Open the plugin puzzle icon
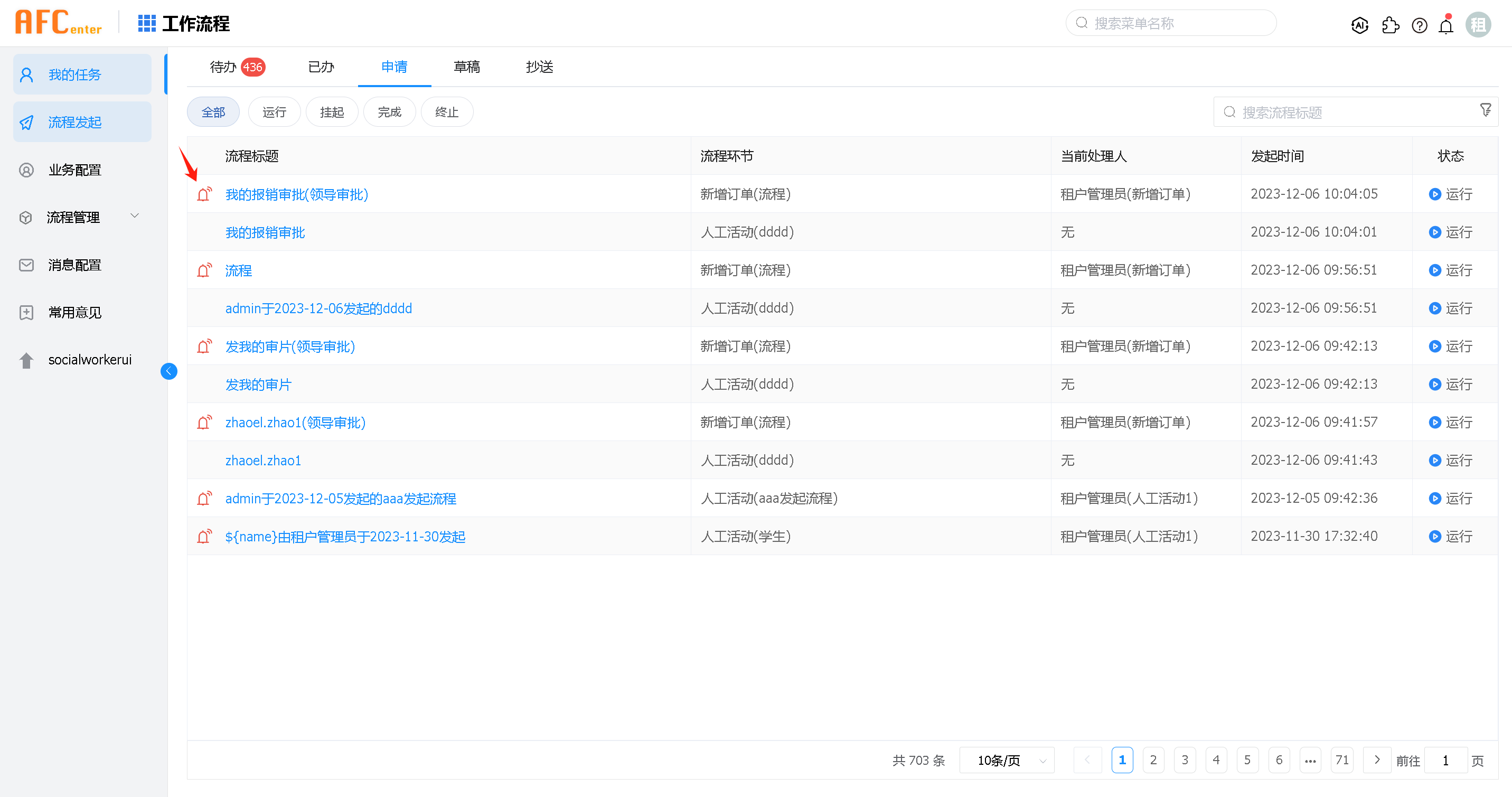1512x797 pixels. pos(1390,25)
